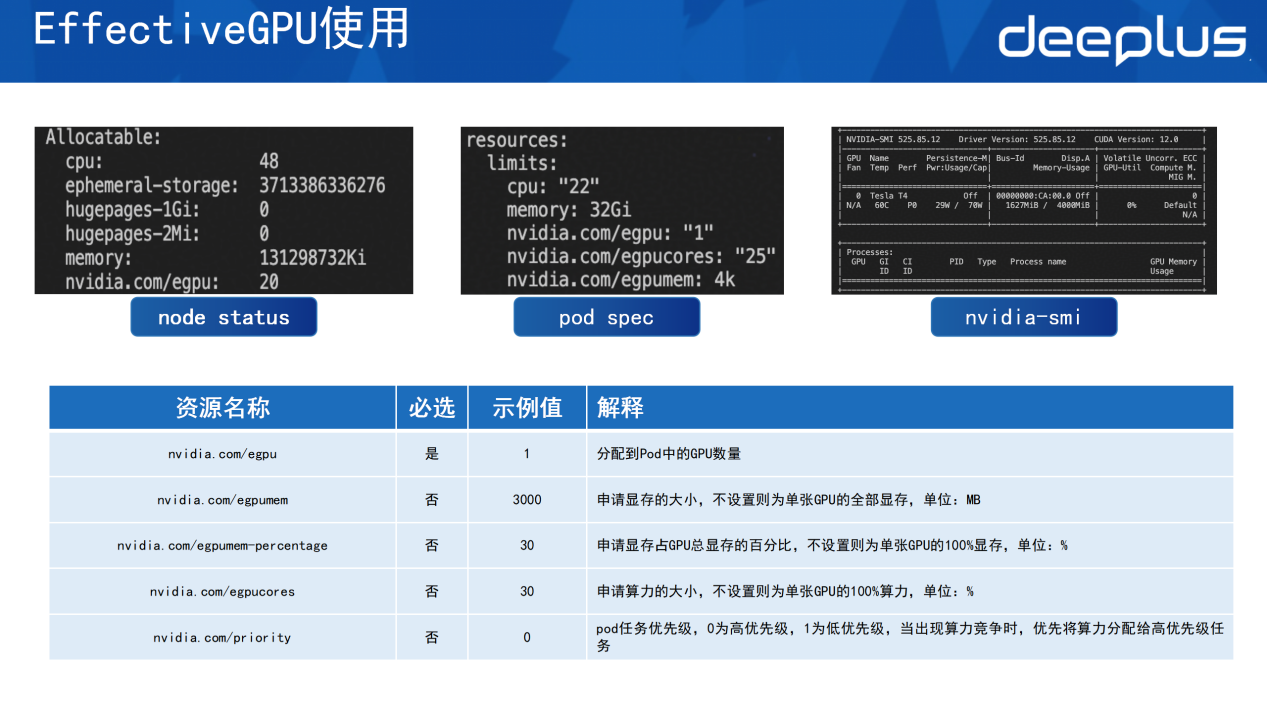1267x713 pixels.
Task: Click the example value 3000 cell
Action: [527, 500]
